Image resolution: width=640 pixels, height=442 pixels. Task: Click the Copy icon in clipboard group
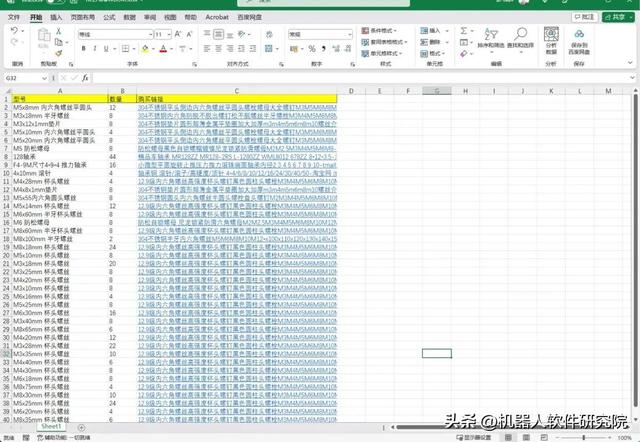[x=58, y=42]
